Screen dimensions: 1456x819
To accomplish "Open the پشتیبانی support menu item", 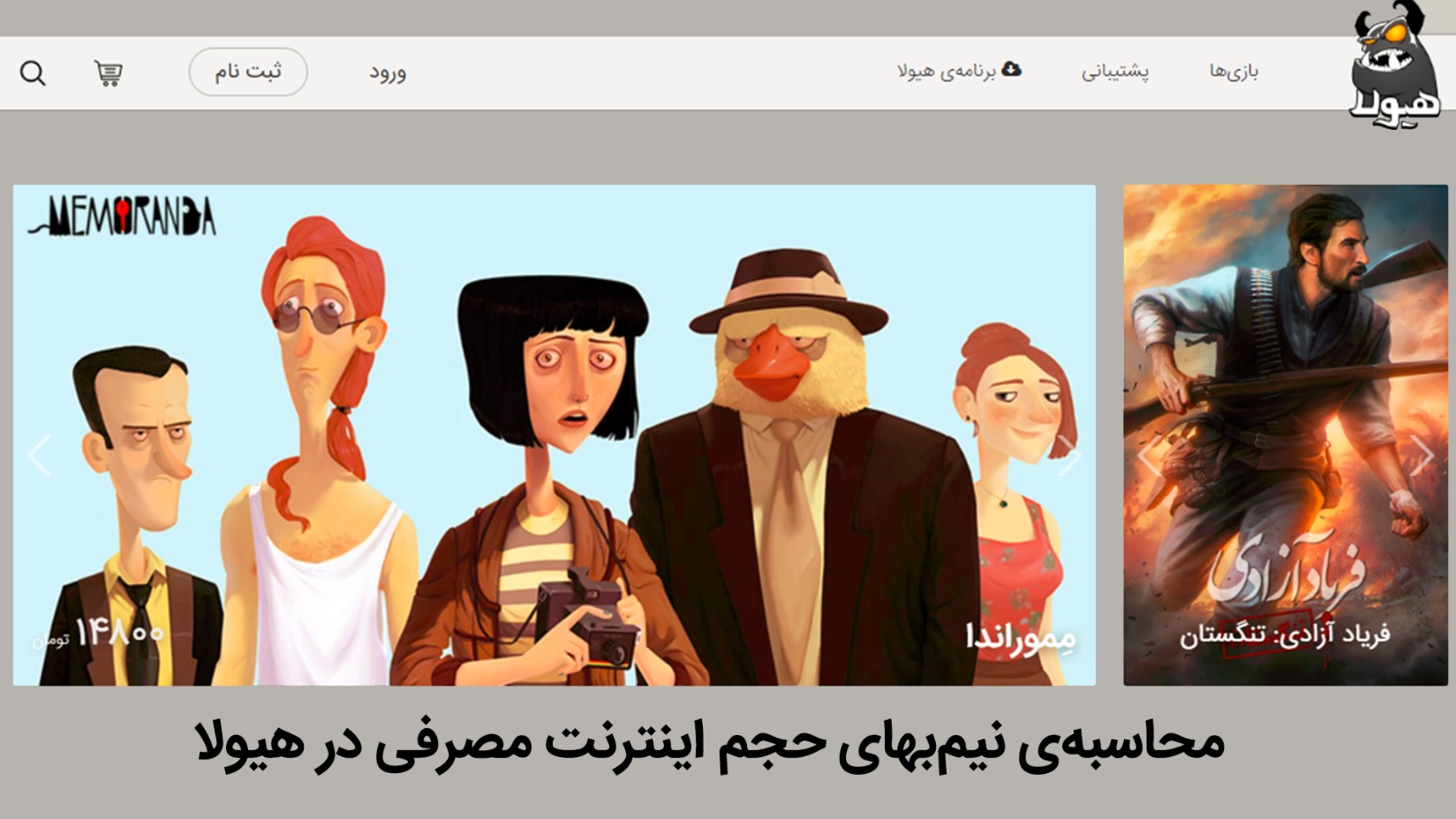I will click(x=1115, y=72).
